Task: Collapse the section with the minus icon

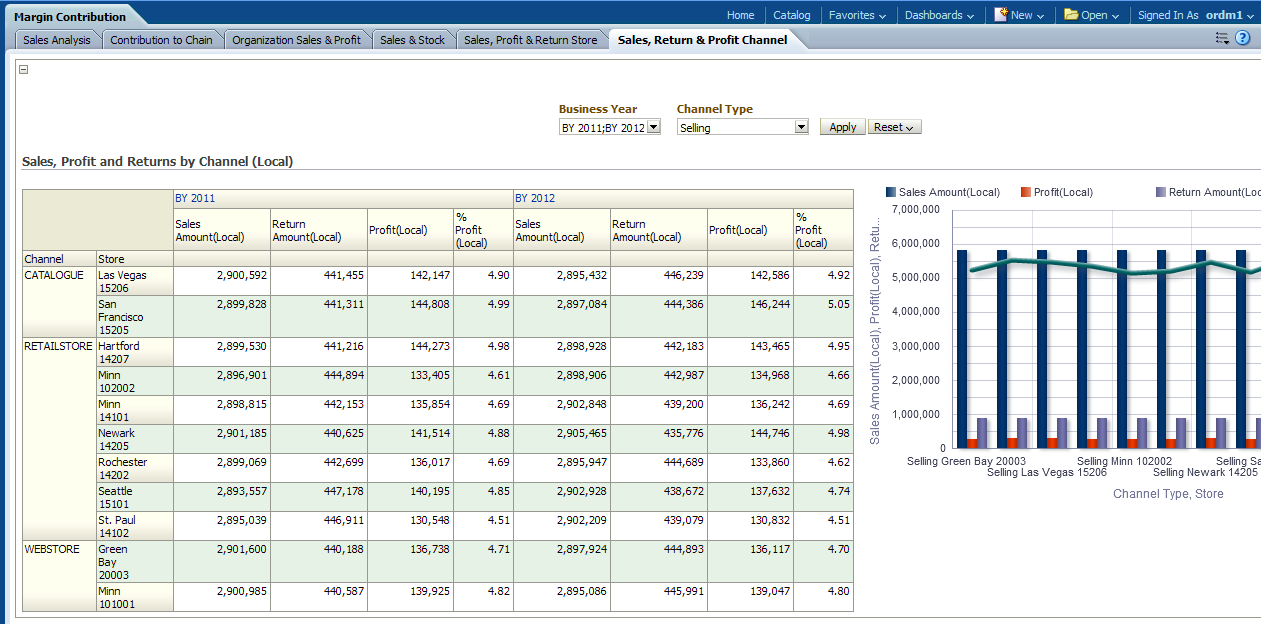Action: pos(24,70)
